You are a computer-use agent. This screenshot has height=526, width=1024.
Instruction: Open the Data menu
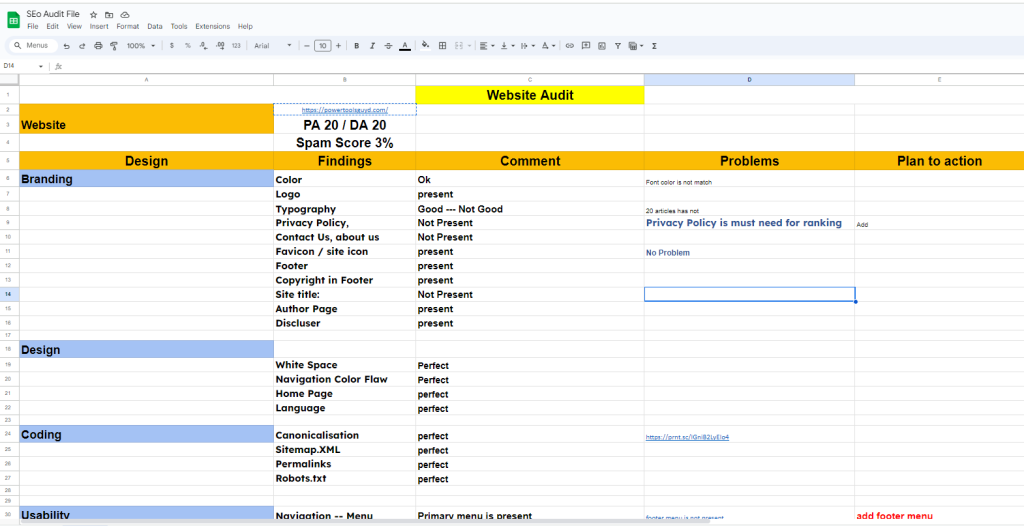click(155, 26)
